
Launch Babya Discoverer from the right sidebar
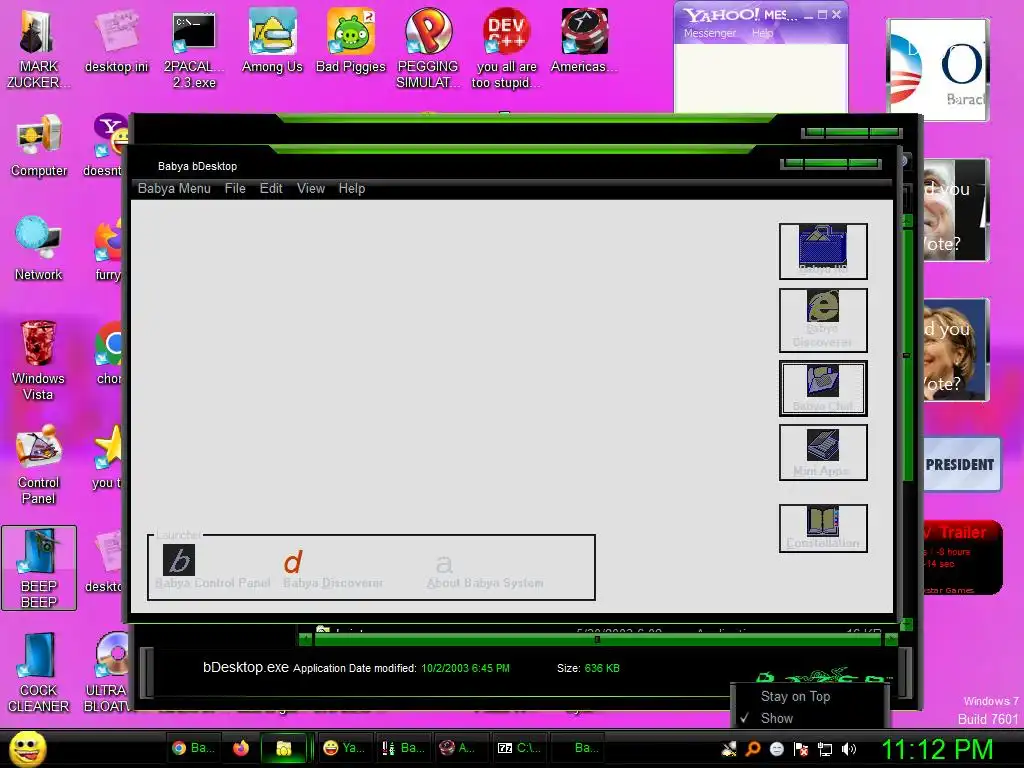click(823, 320)
